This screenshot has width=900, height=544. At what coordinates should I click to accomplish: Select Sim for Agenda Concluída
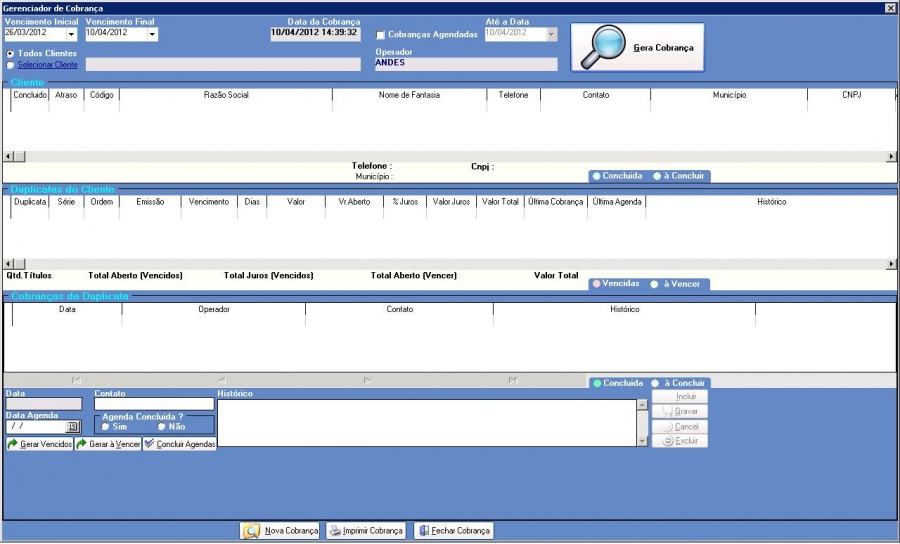[x=105, y=426]
